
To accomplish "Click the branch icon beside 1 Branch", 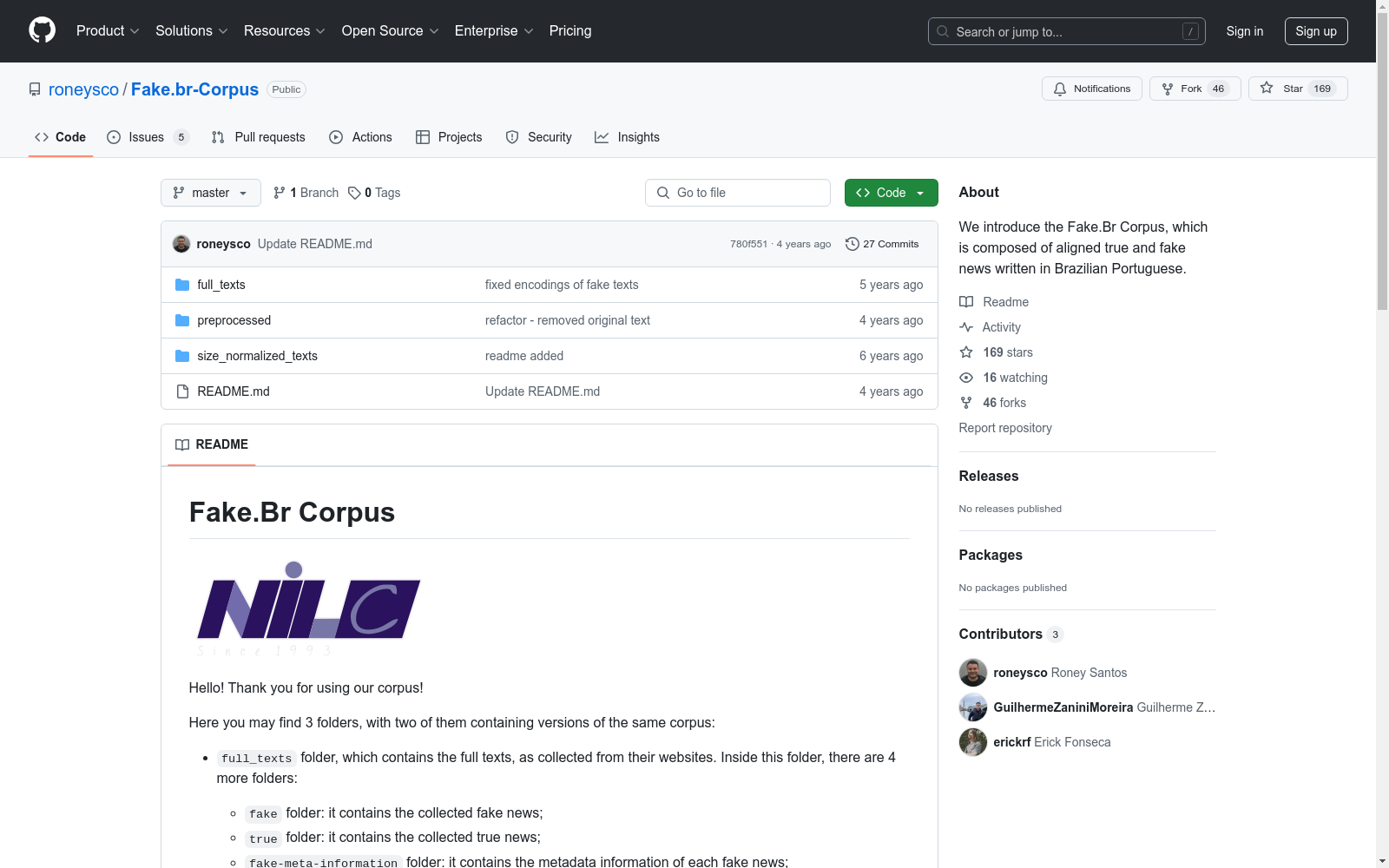I will (x=280, y=193).
